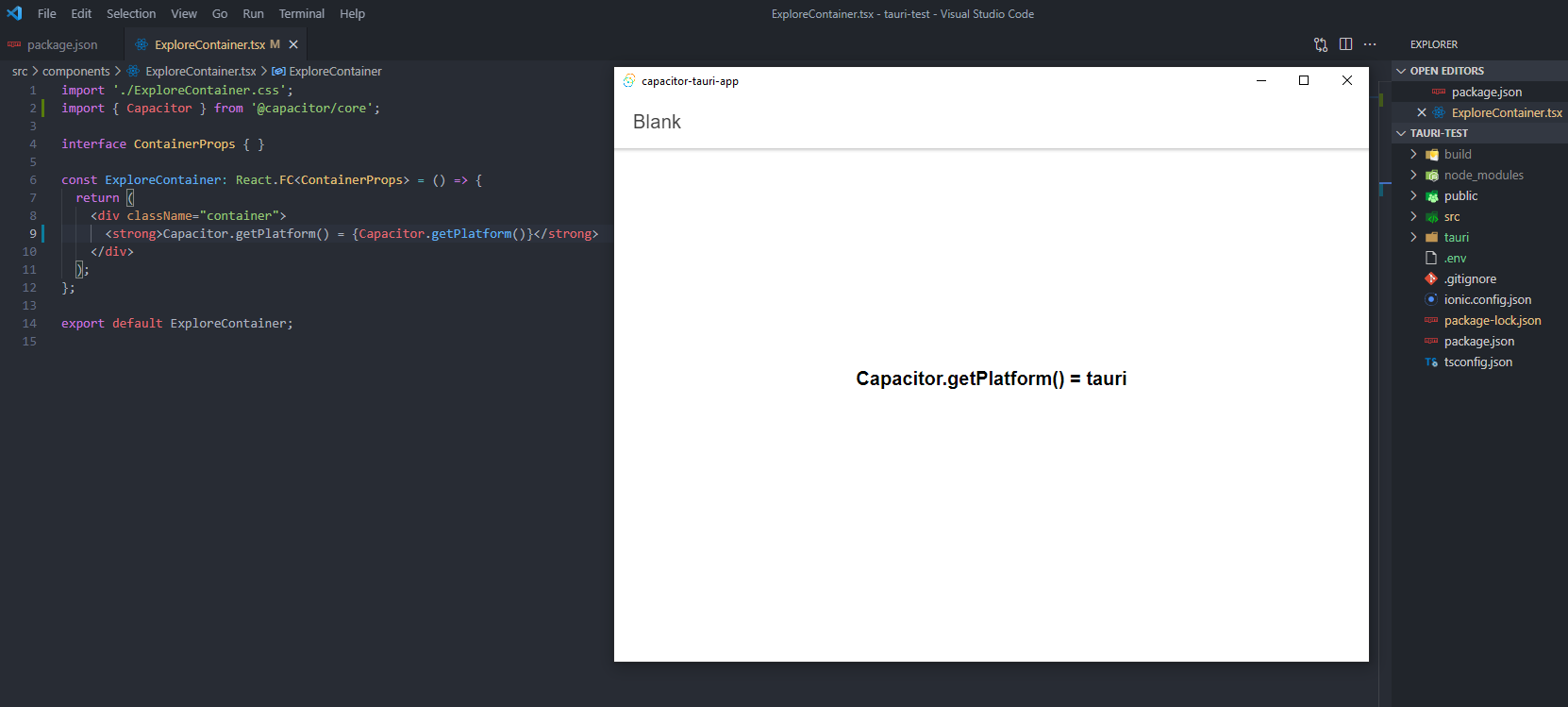Click the TypeScript icon beside tsconfig.json

tap(1431, 362)
